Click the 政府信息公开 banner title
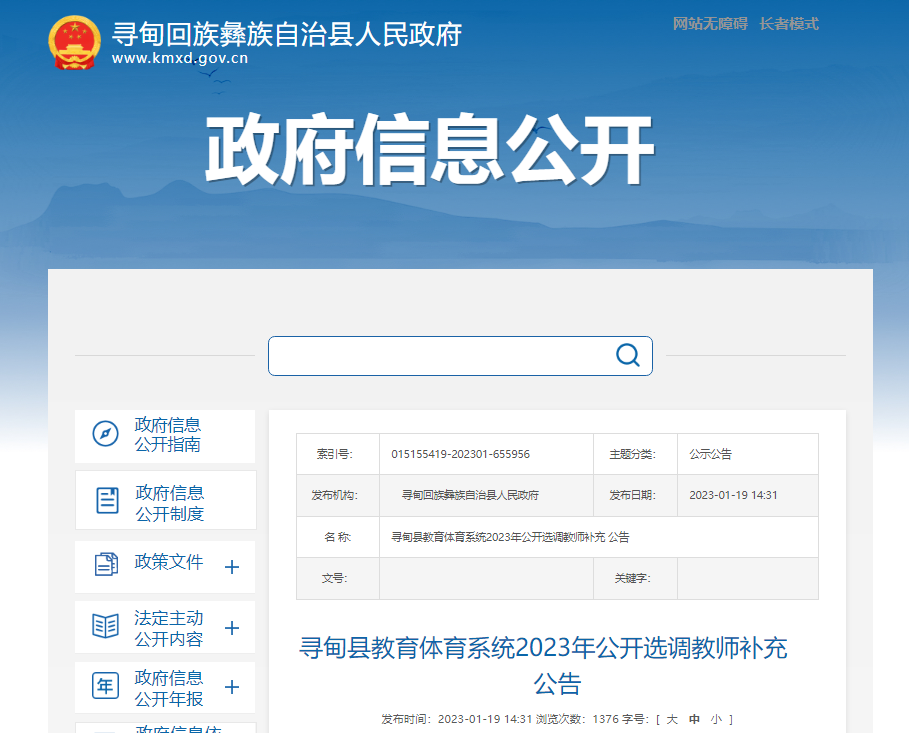909x733 pixels. click(430, 151)
